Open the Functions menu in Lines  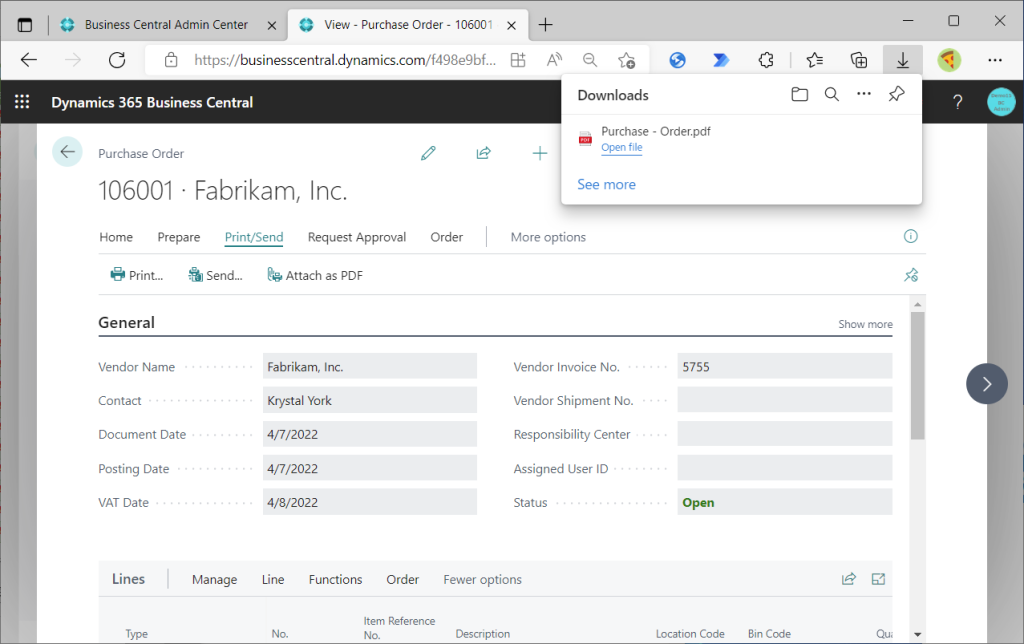point(336,579)
